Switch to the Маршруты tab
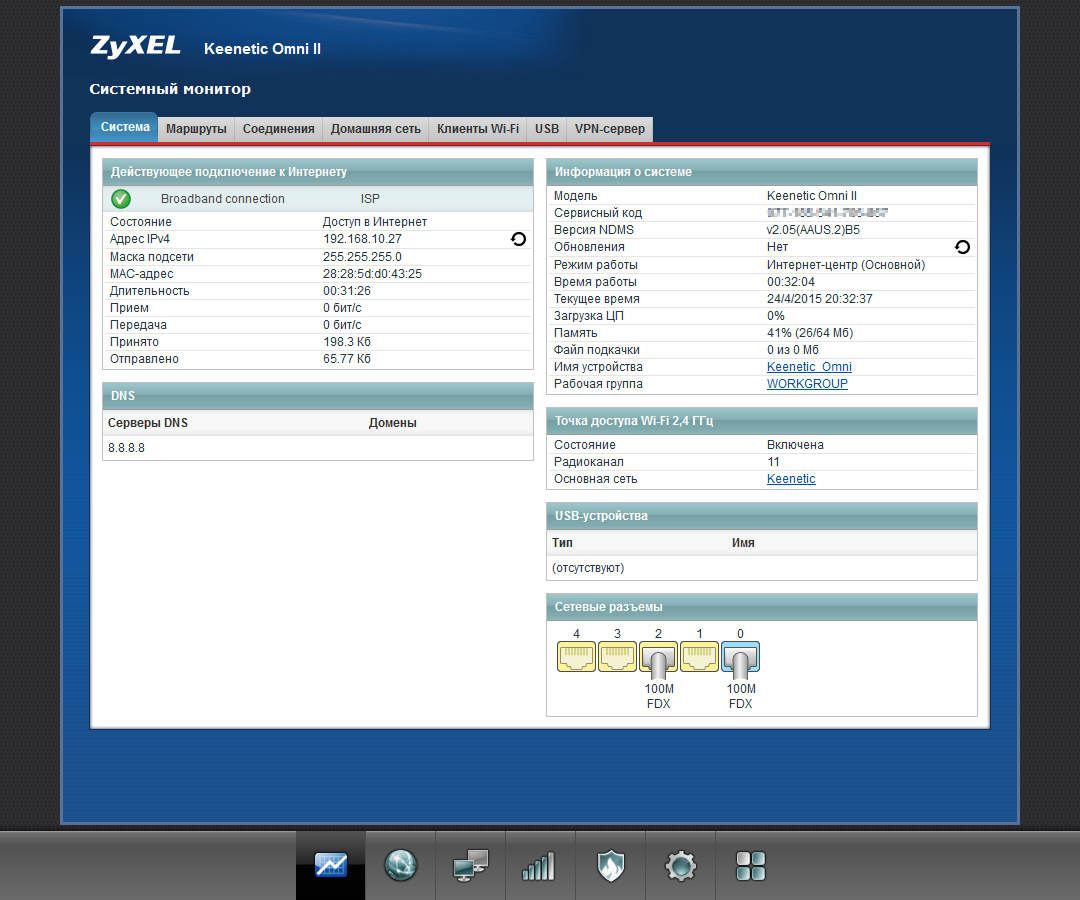Screen dimensions: 1080x900 (196, 129)
